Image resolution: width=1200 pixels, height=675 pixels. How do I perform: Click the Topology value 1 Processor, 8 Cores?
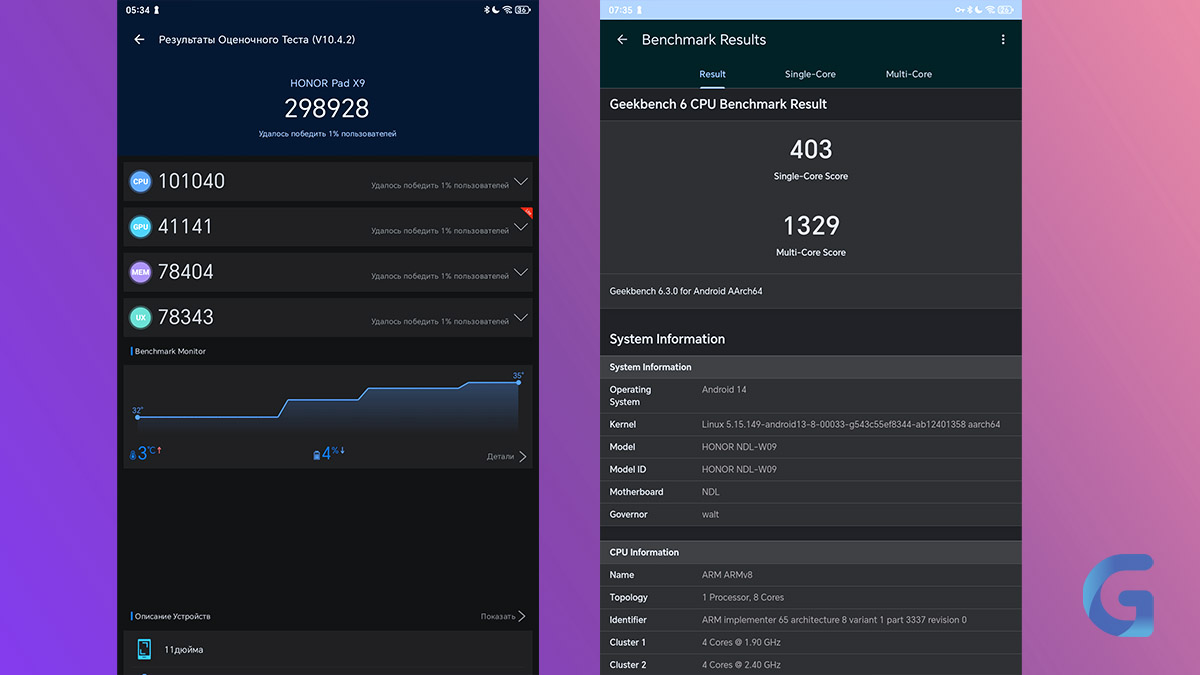pos(743,597)
